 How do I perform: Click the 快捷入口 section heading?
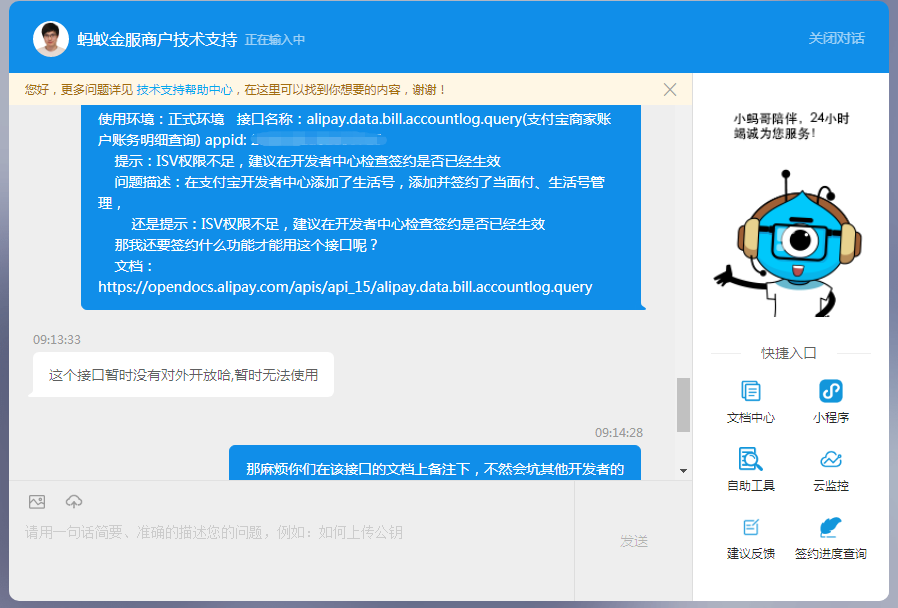coord(789,353)
